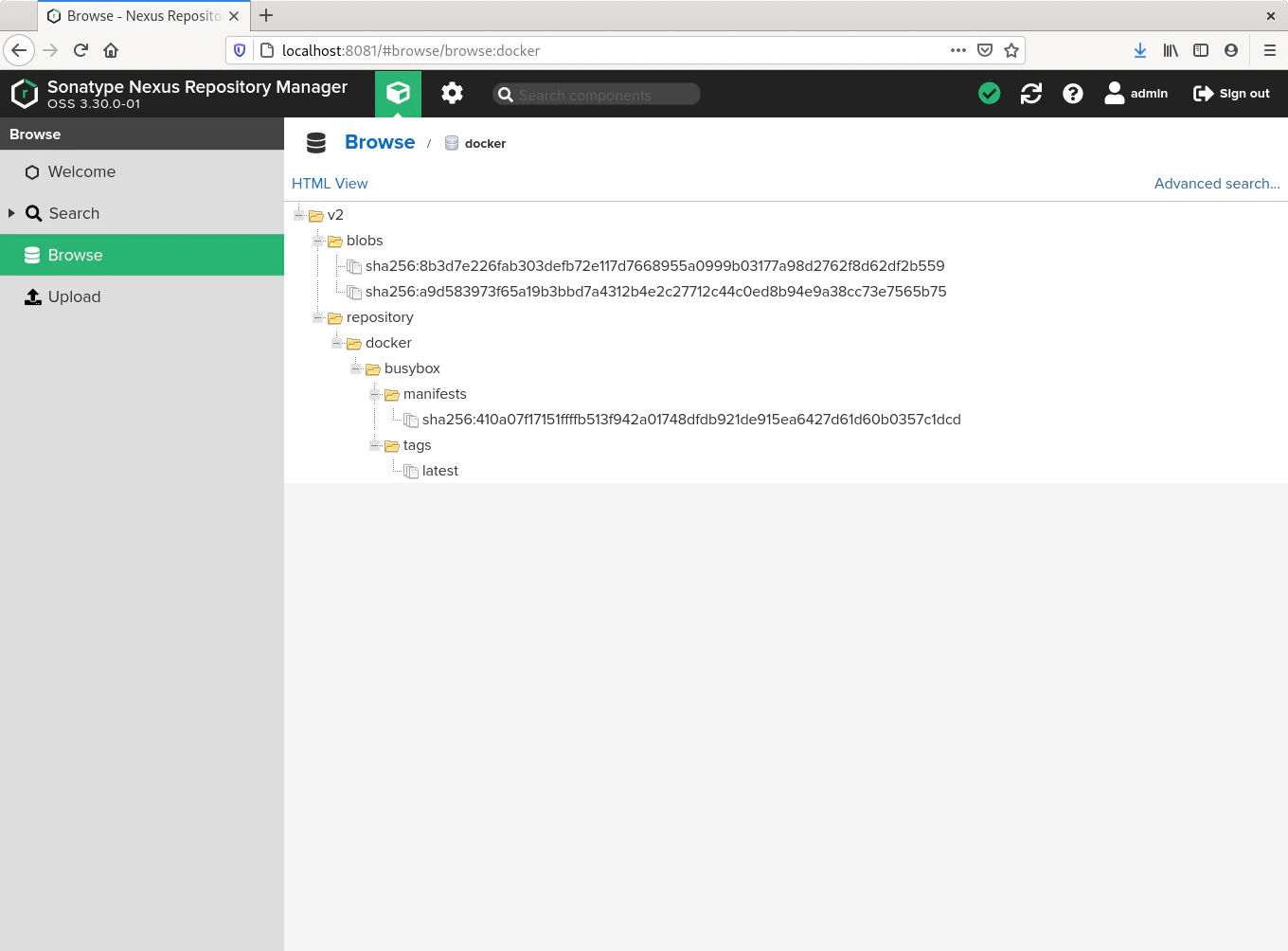Open Upload in the sidebar
Viewport: 1288px width, 951px height.
(x=74, y=296)
